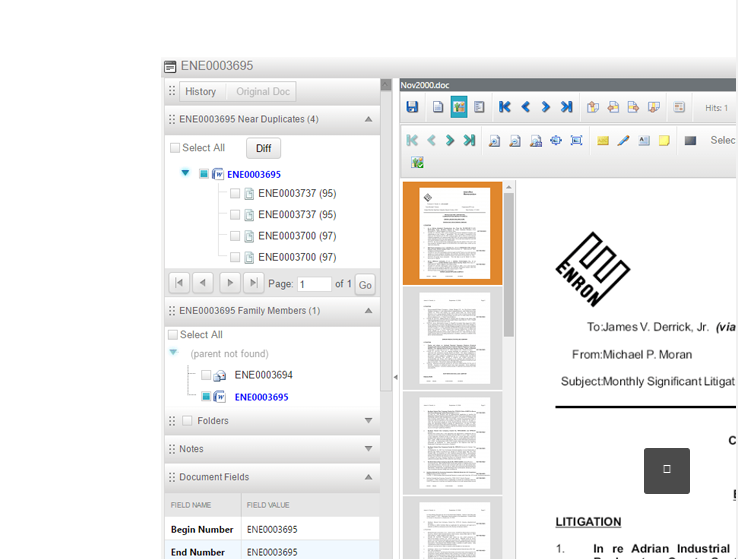Open the History tab
The image size is (738, 559).
tap(200, 91)
